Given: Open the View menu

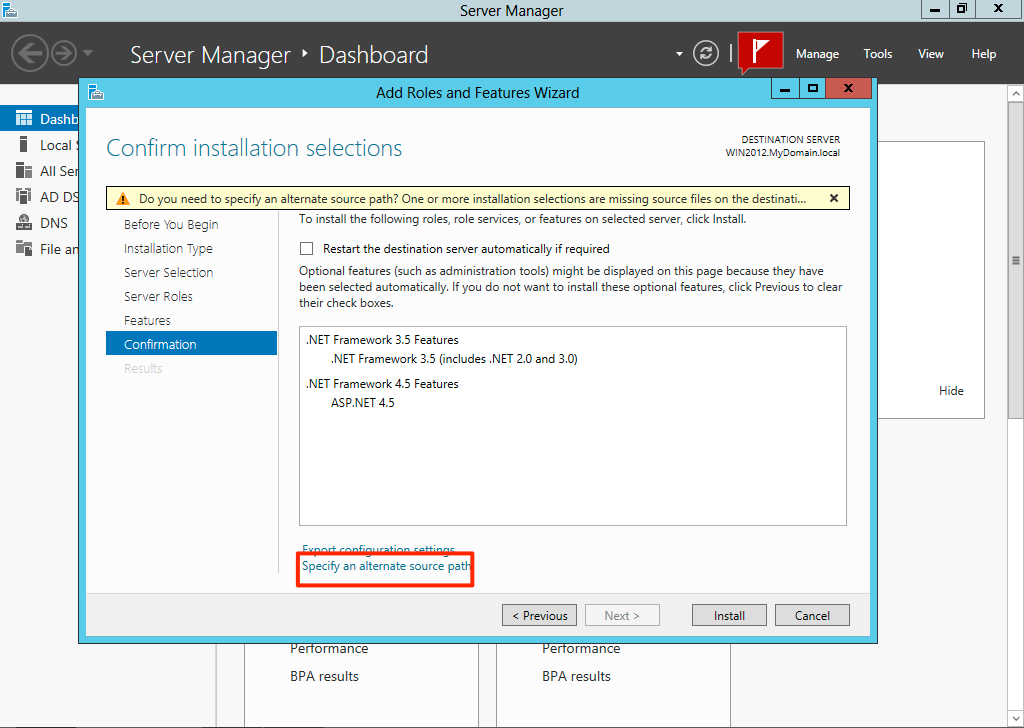Looking at the screenshot, I should (931, 54).
